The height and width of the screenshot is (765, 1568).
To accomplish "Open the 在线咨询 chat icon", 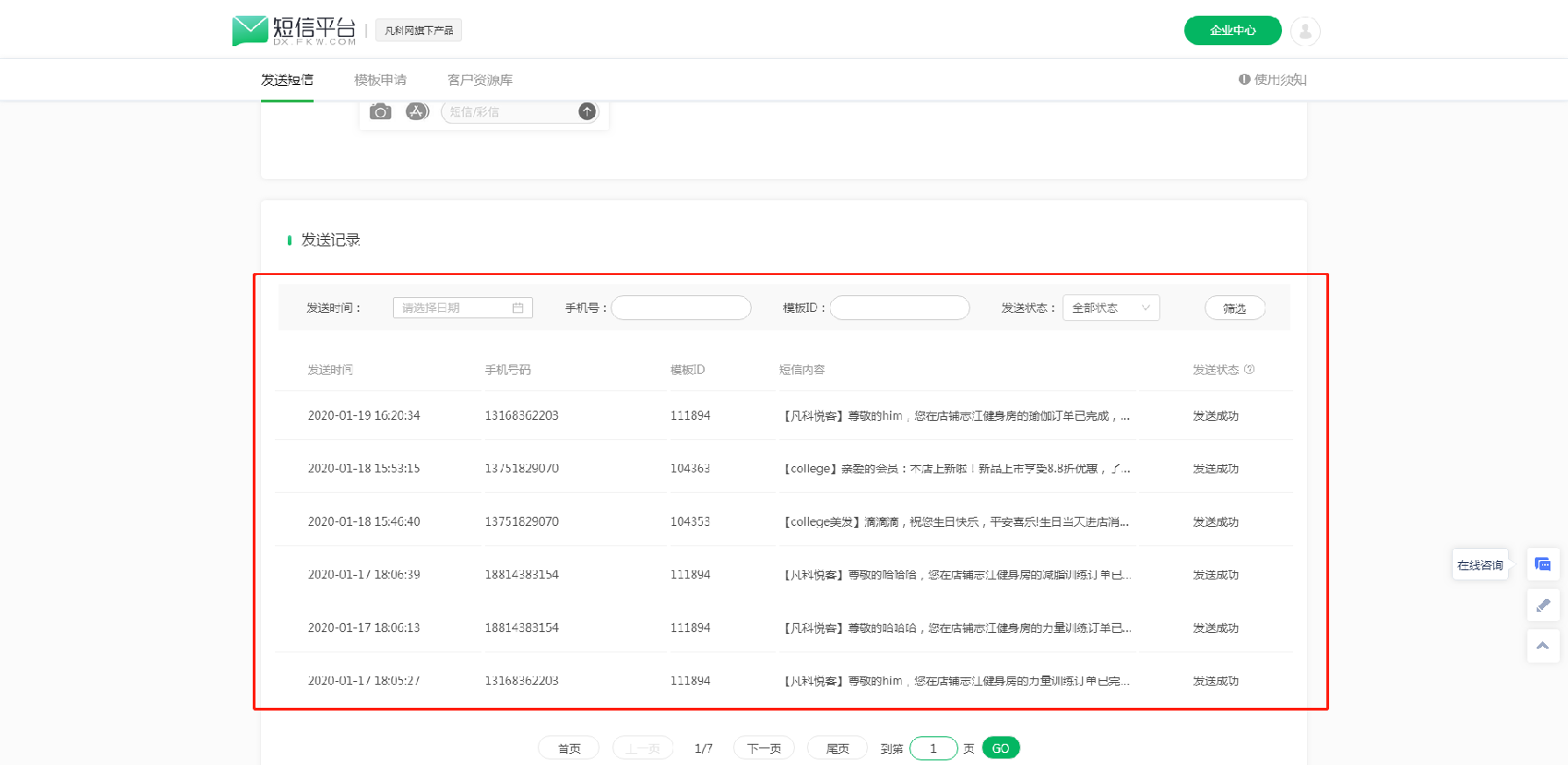I will pyautogui.click(x=1543, y=565).
